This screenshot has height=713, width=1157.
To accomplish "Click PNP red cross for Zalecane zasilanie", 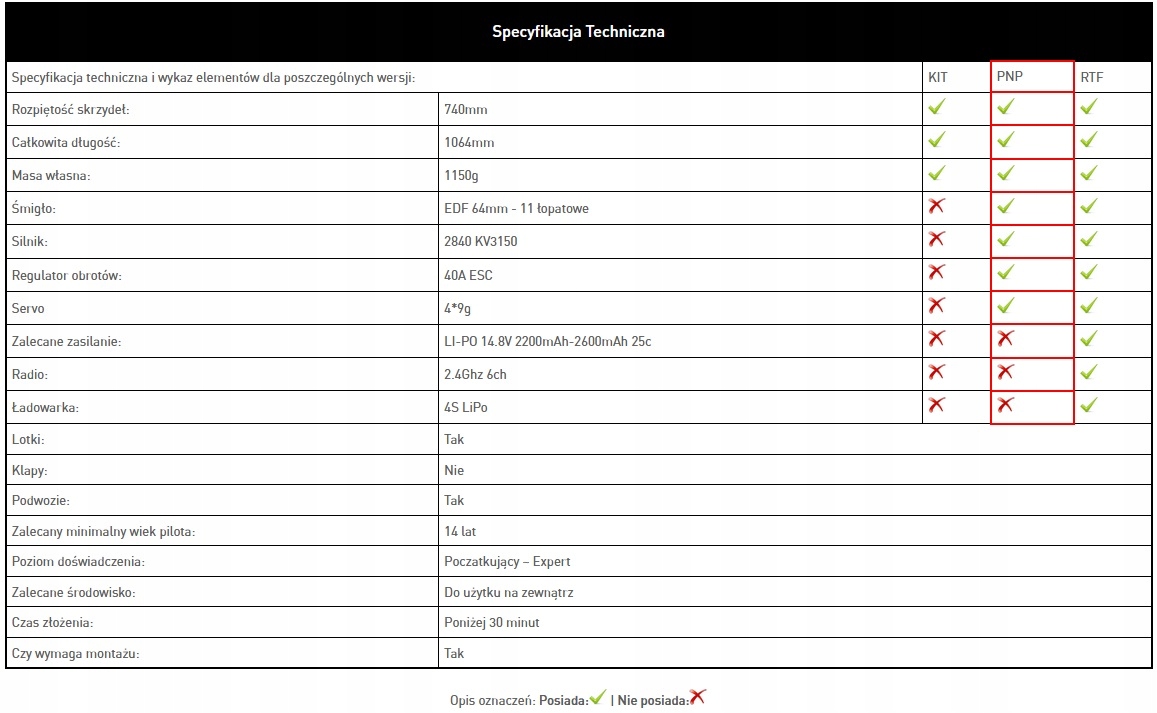I will [x=1006, y=339].
